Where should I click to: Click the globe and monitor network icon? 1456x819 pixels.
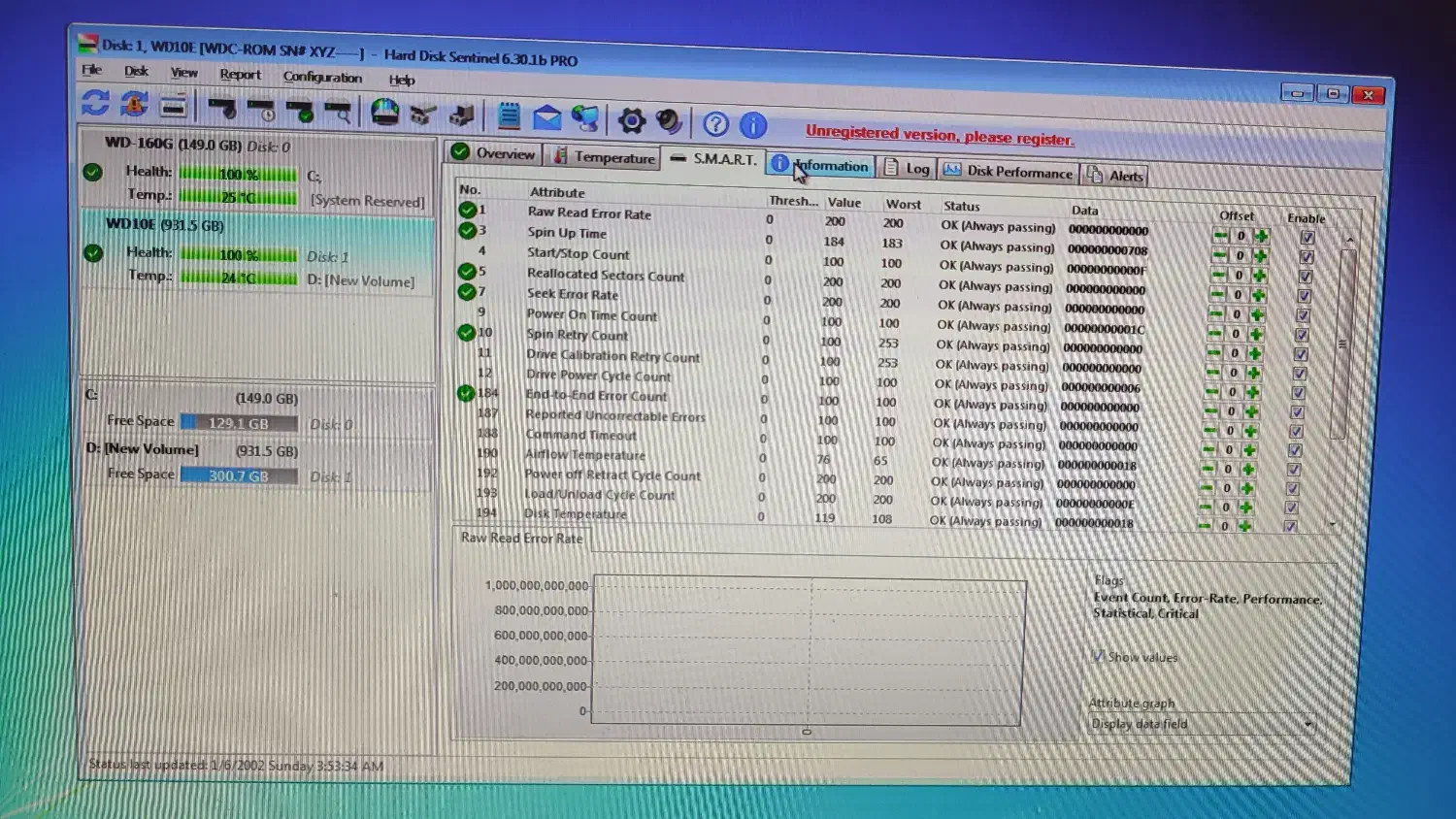(584, 118)
